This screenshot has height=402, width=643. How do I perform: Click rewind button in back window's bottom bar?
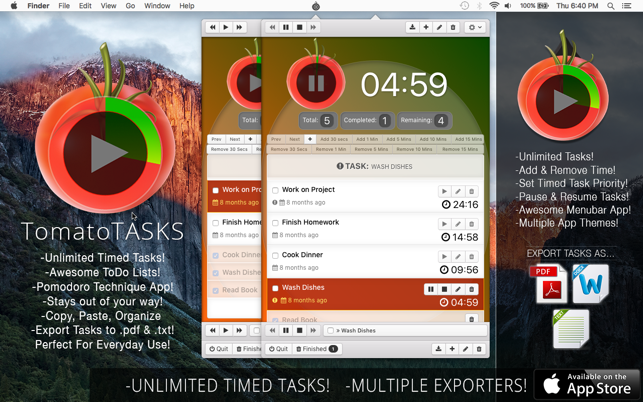(x=212, y=330)
